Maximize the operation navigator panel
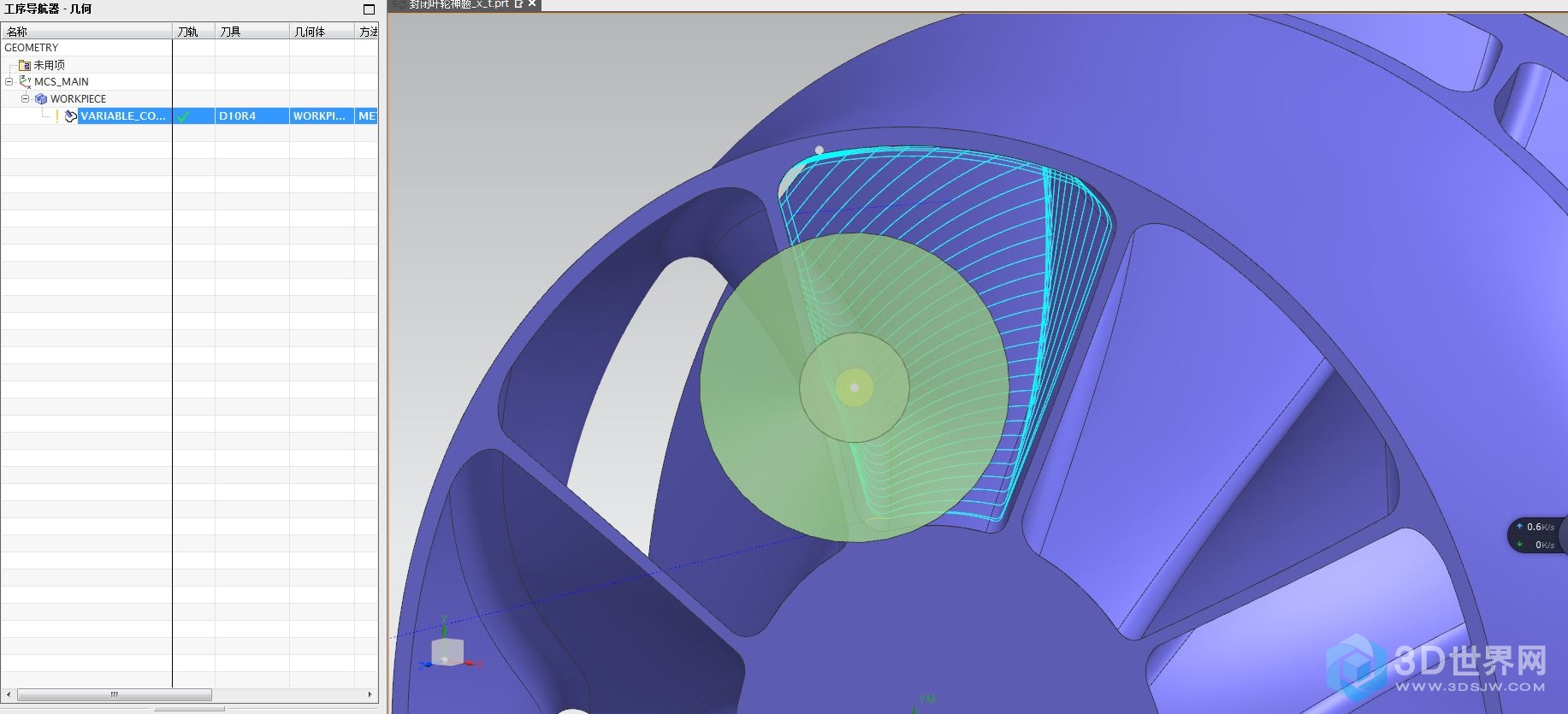This screenshot has width=1568, height=714. [x=369, y=9]
